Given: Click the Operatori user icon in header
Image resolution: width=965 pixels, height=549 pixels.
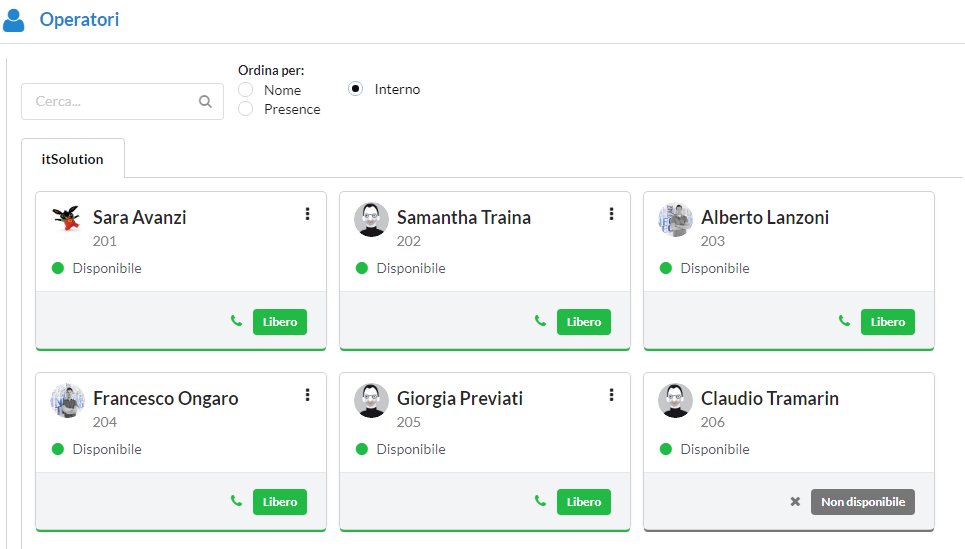Looking at the screenshot, I should pyautogui.click(x=14, y=20).
